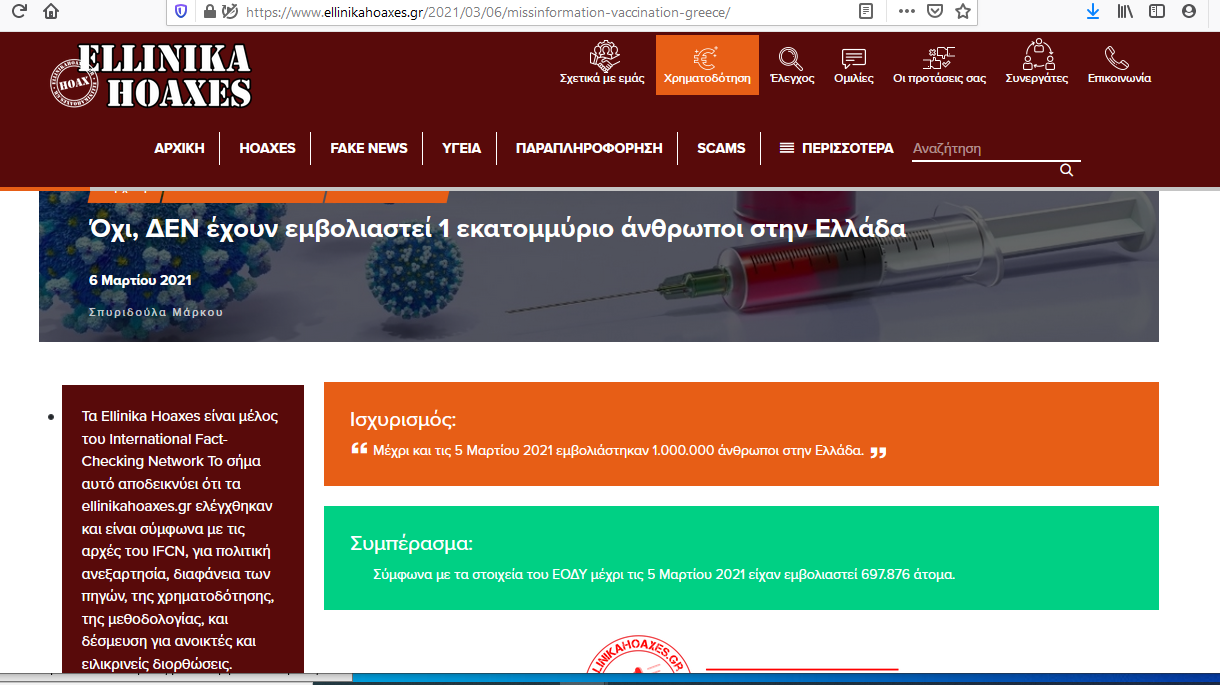Viewport: 1220px width, 685px height.
Task: Go to the ΑΡΧΙΚΗ menu item
Action: pyautogui.click(x=179, y=148)
